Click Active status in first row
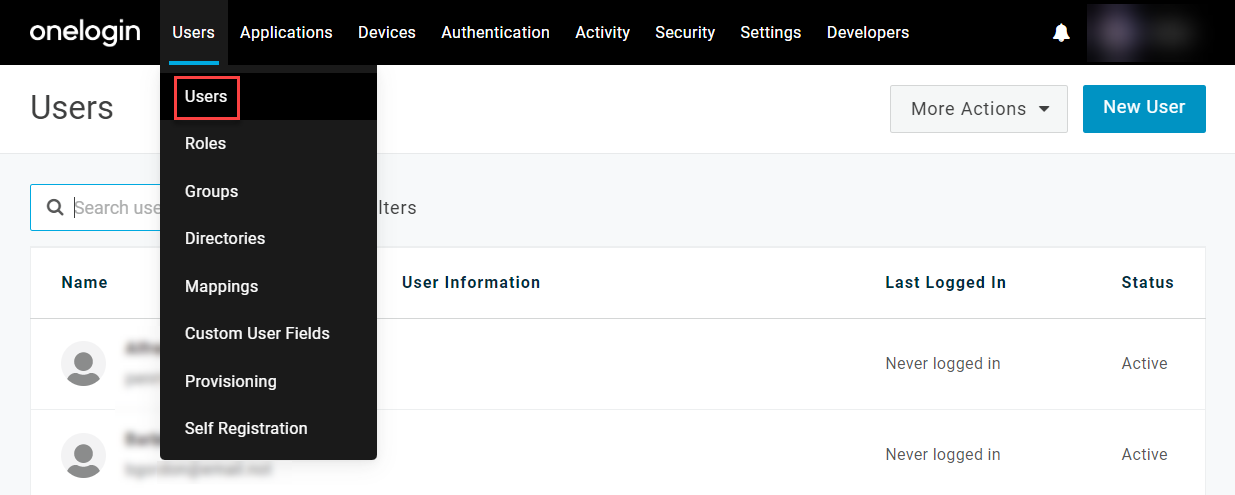 (x=1145, y=364)
